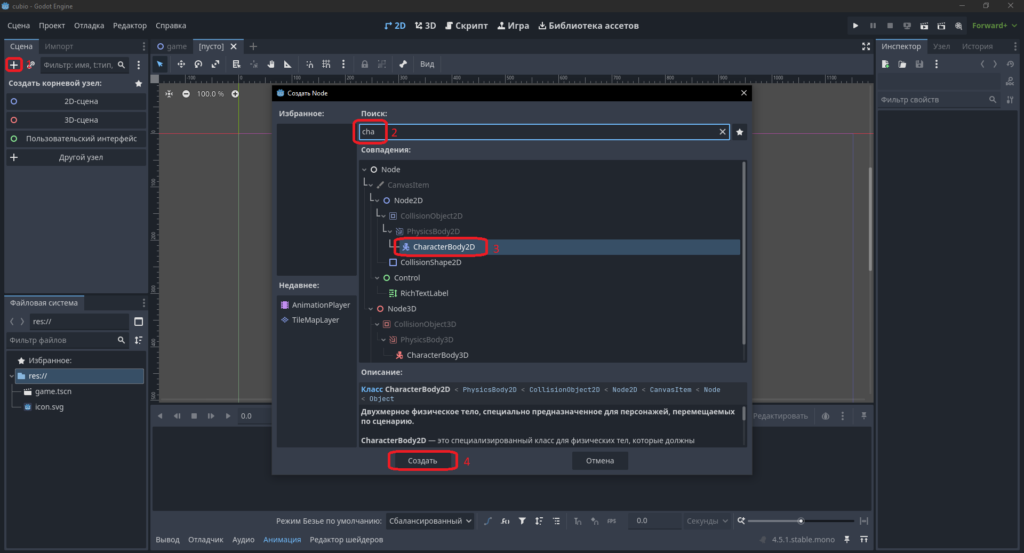Open the game scene tab
The height and width of the screenshot is (553, 1024).
point(172,46)
